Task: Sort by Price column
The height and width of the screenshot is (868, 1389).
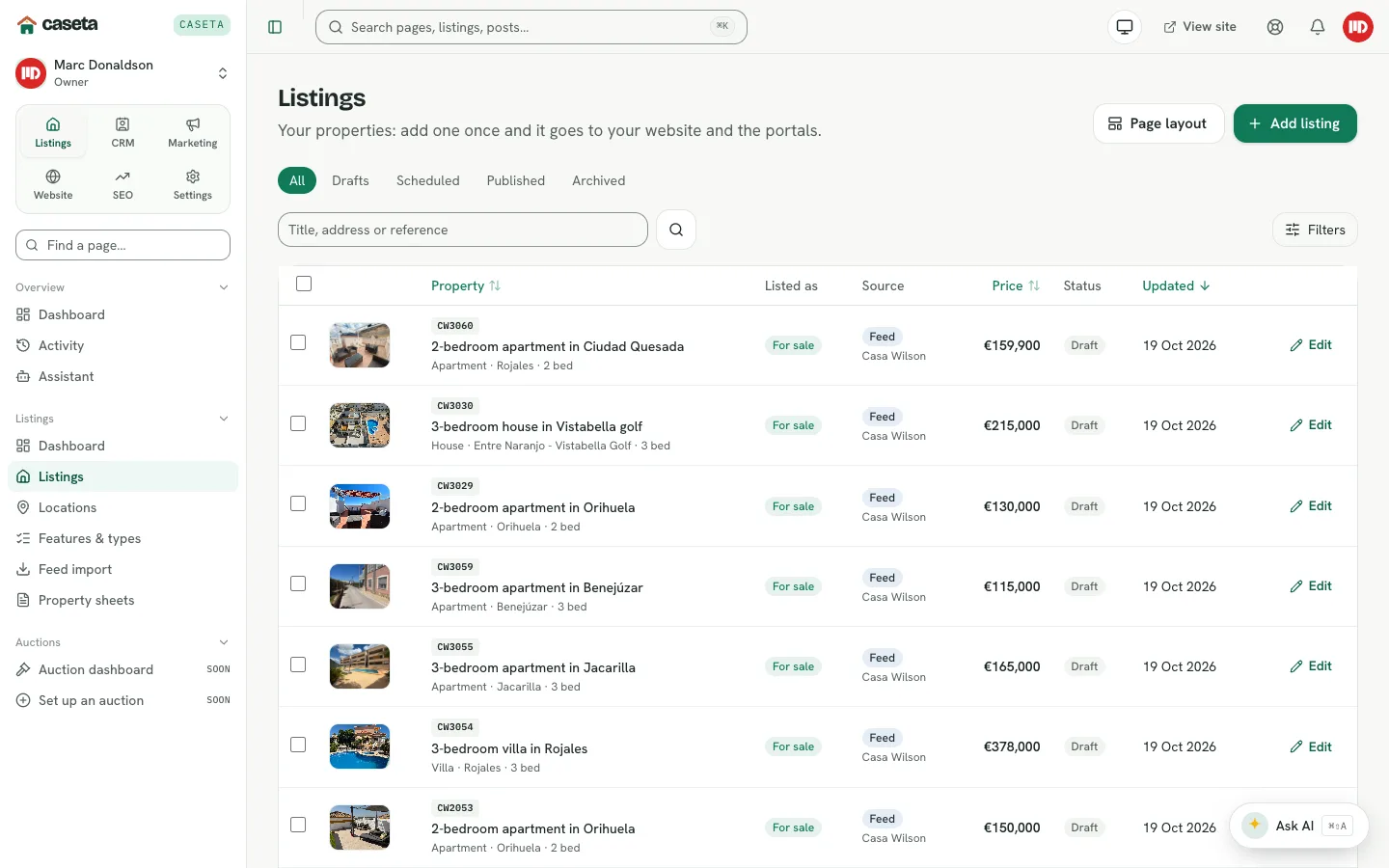Action: tap(1016, 285)
